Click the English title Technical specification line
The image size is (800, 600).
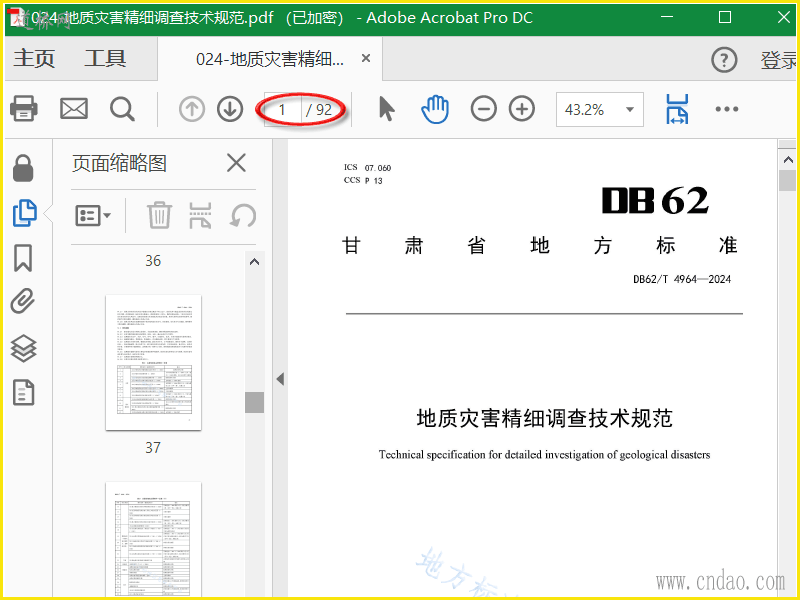click(x=544, y=455)
